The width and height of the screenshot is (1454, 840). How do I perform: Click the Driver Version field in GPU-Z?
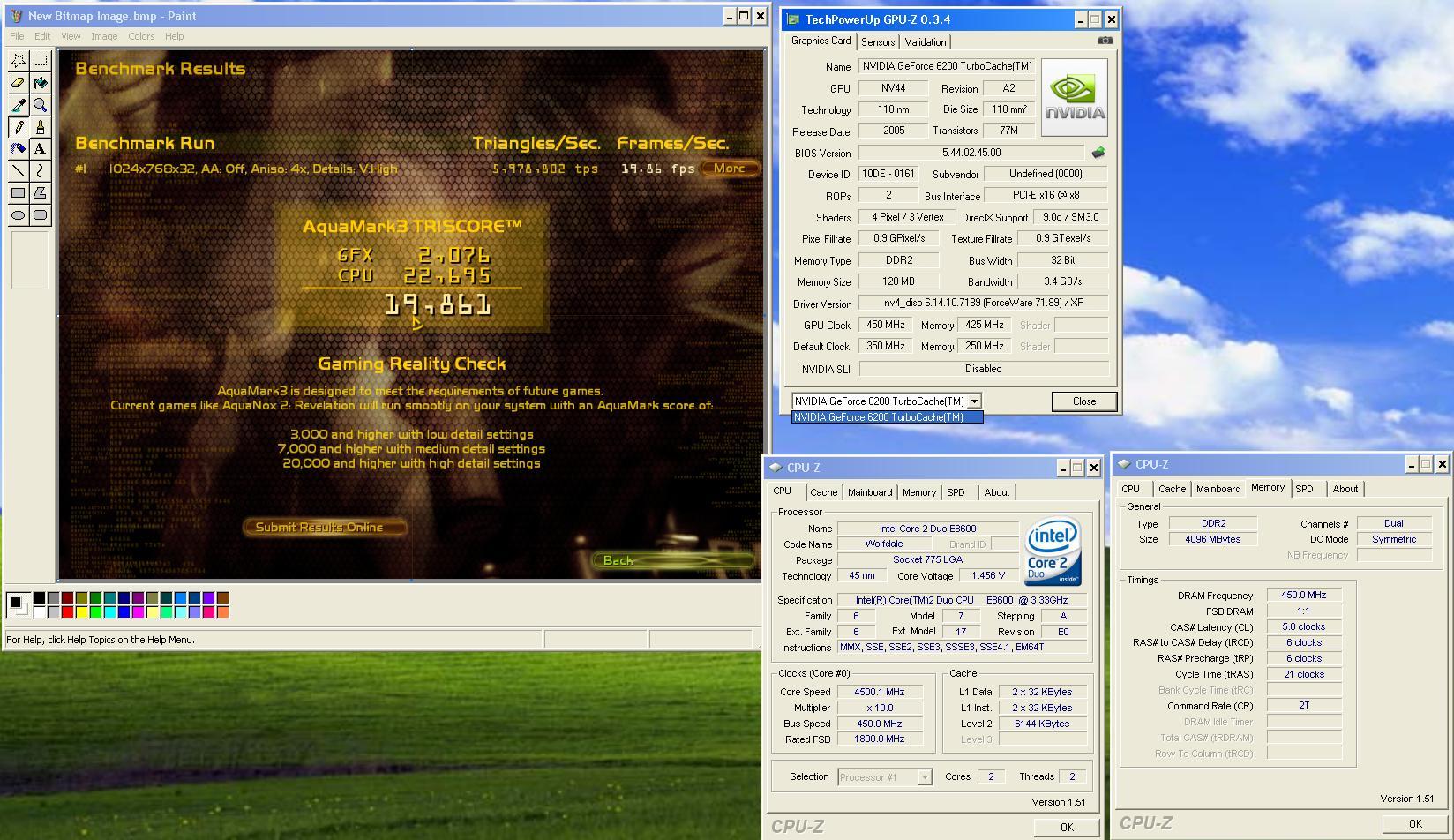tap(984, 304)
